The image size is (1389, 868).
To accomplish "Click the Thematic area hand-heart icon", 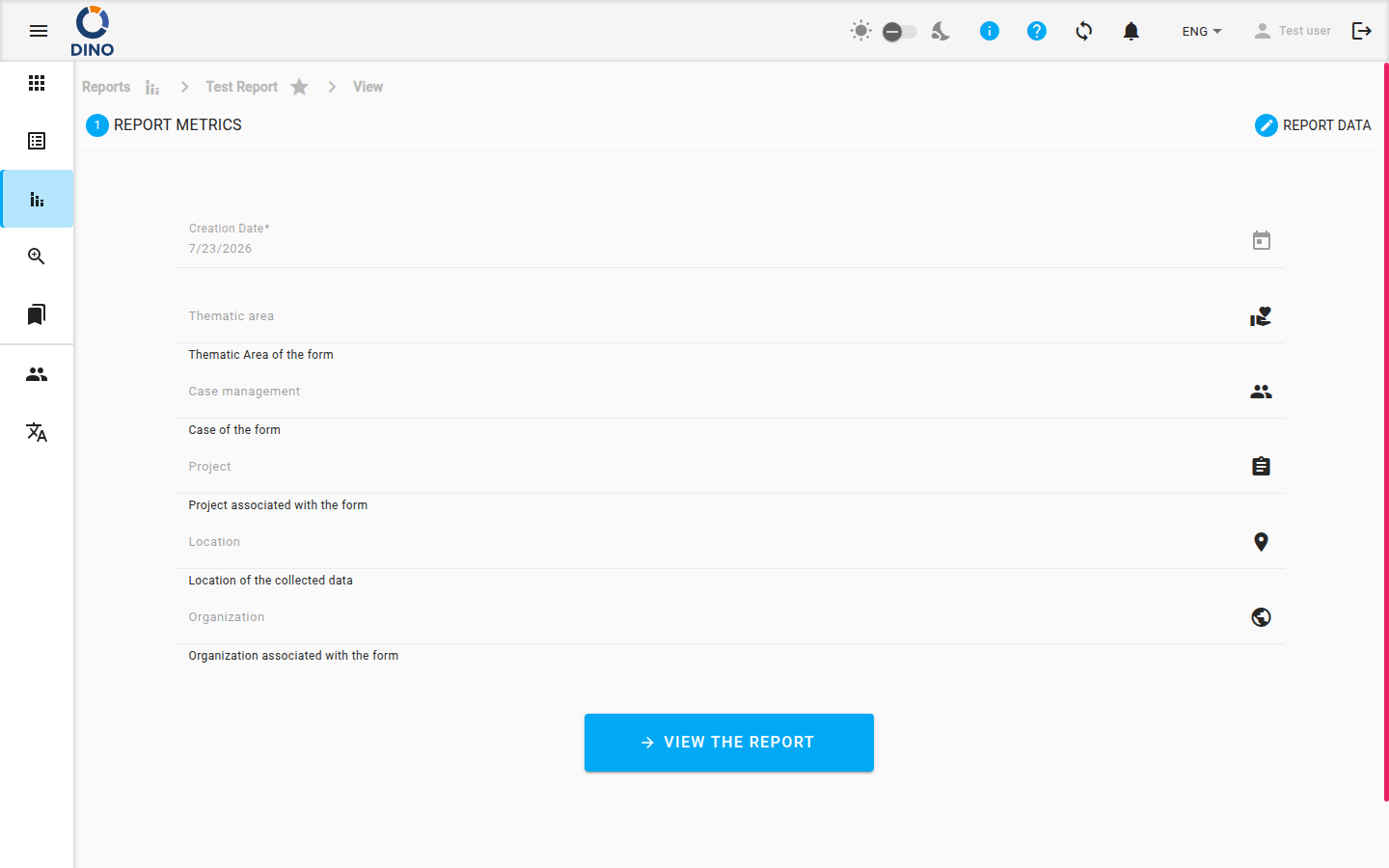I will click(x=1261, y=316).
